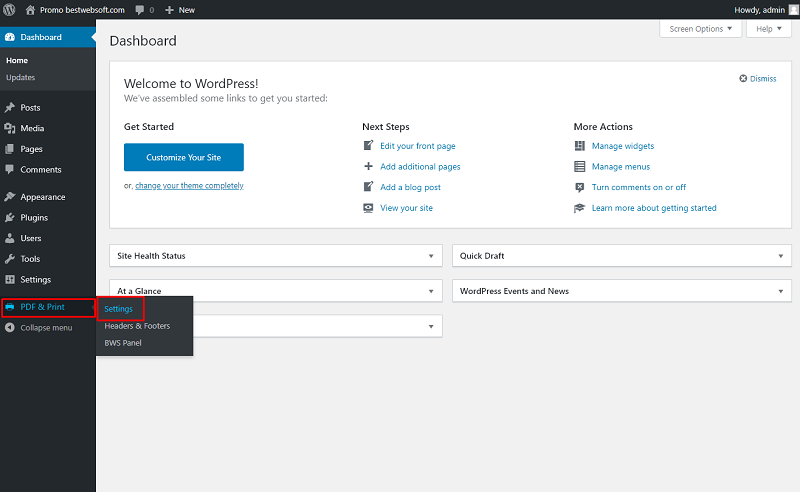Click the Tools wrench icon
This screenshot has width=800, height=492.
(x=10, y=259)
